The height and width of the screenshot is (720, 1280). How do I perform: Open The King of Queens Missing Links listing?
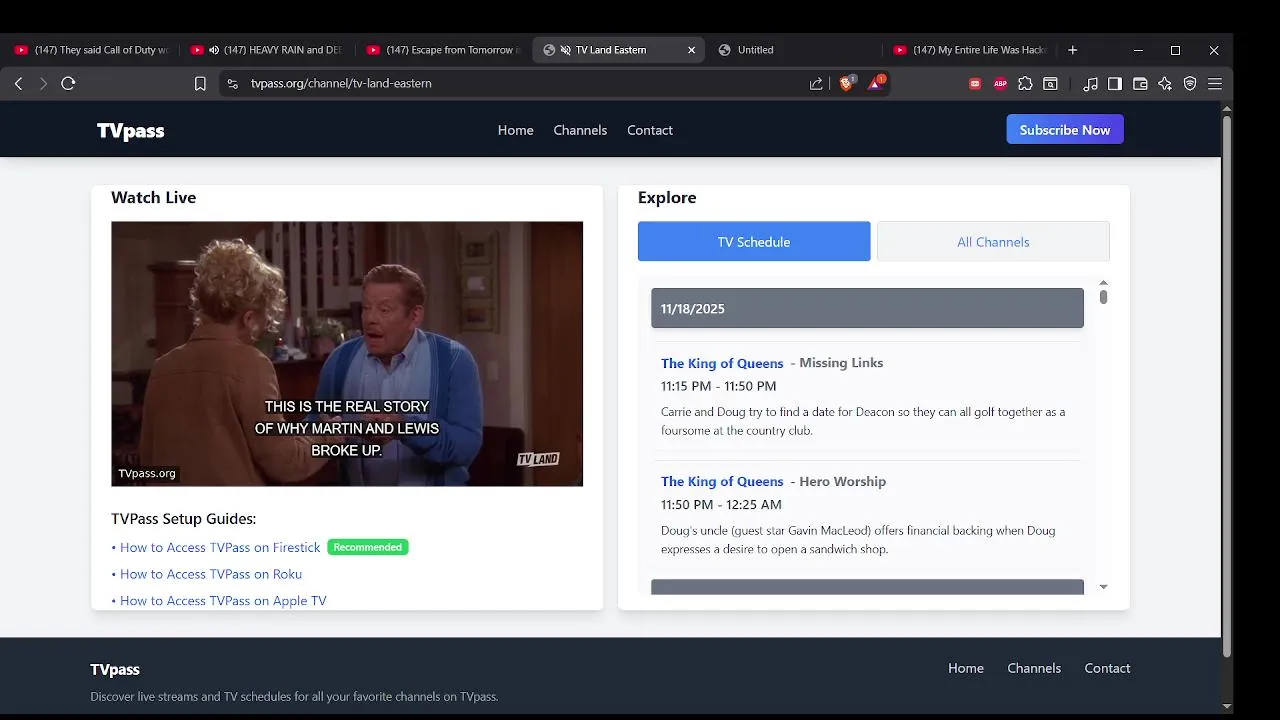pyautogui.click(x=722, y=364)
